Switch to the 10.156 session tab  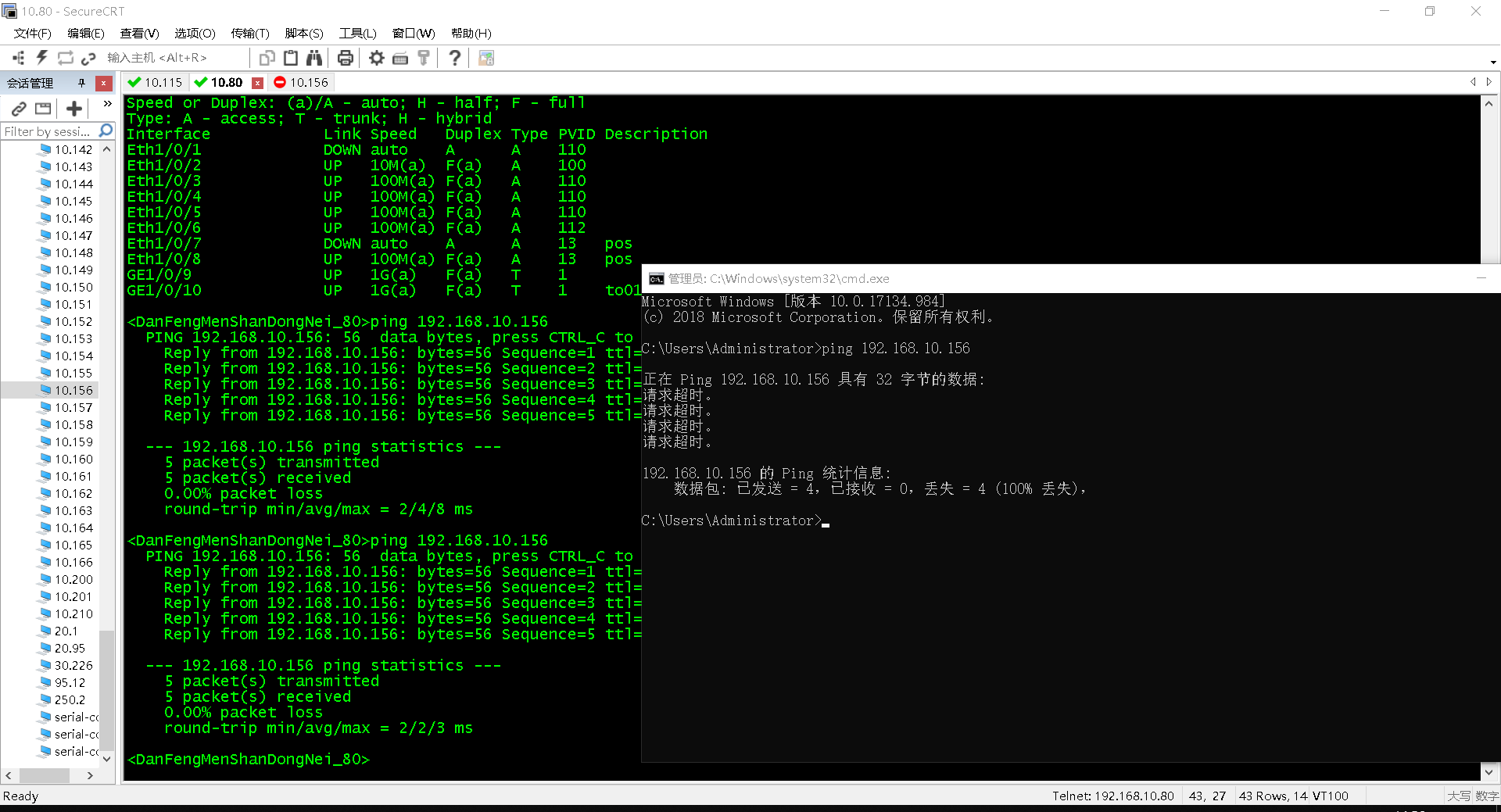[x=301, y=83]
